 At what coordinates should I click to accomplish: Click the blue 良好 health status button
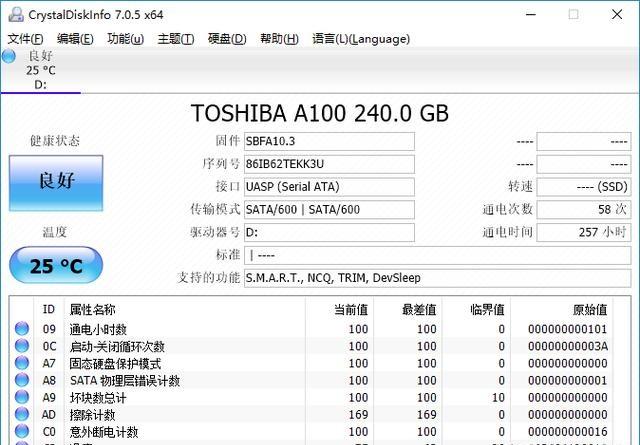[x=56, y=183]
